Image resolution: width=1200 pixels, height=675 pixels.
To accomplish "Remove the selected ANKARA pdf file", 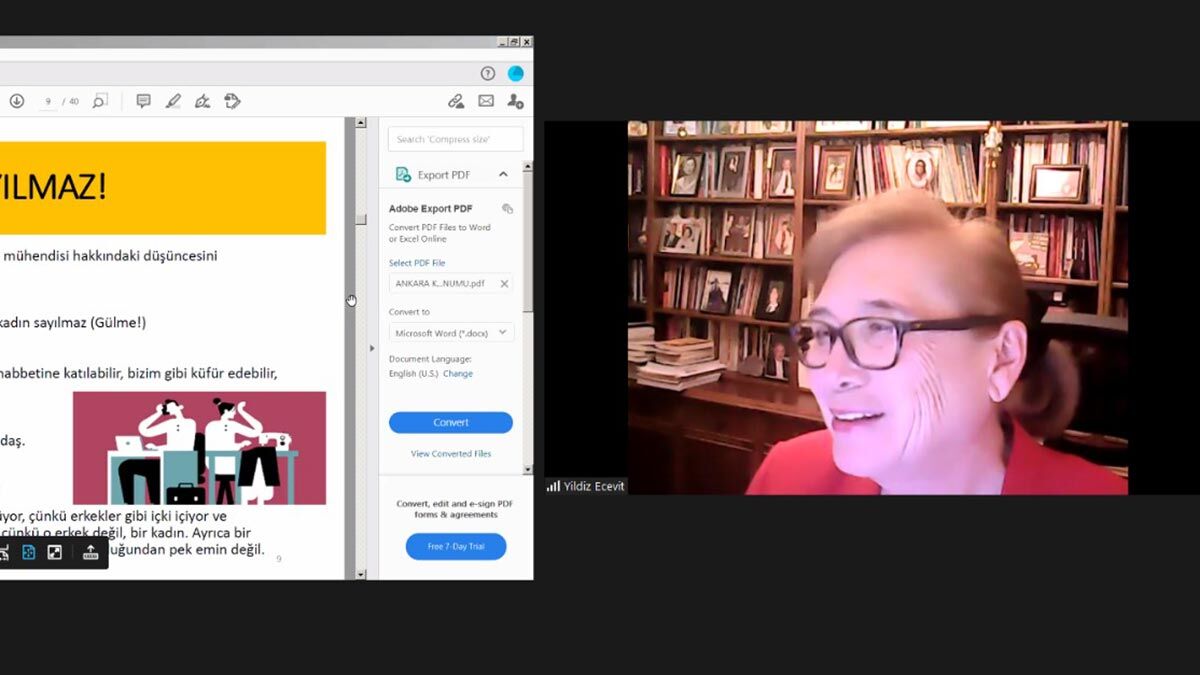I will (x=504, y=284).
